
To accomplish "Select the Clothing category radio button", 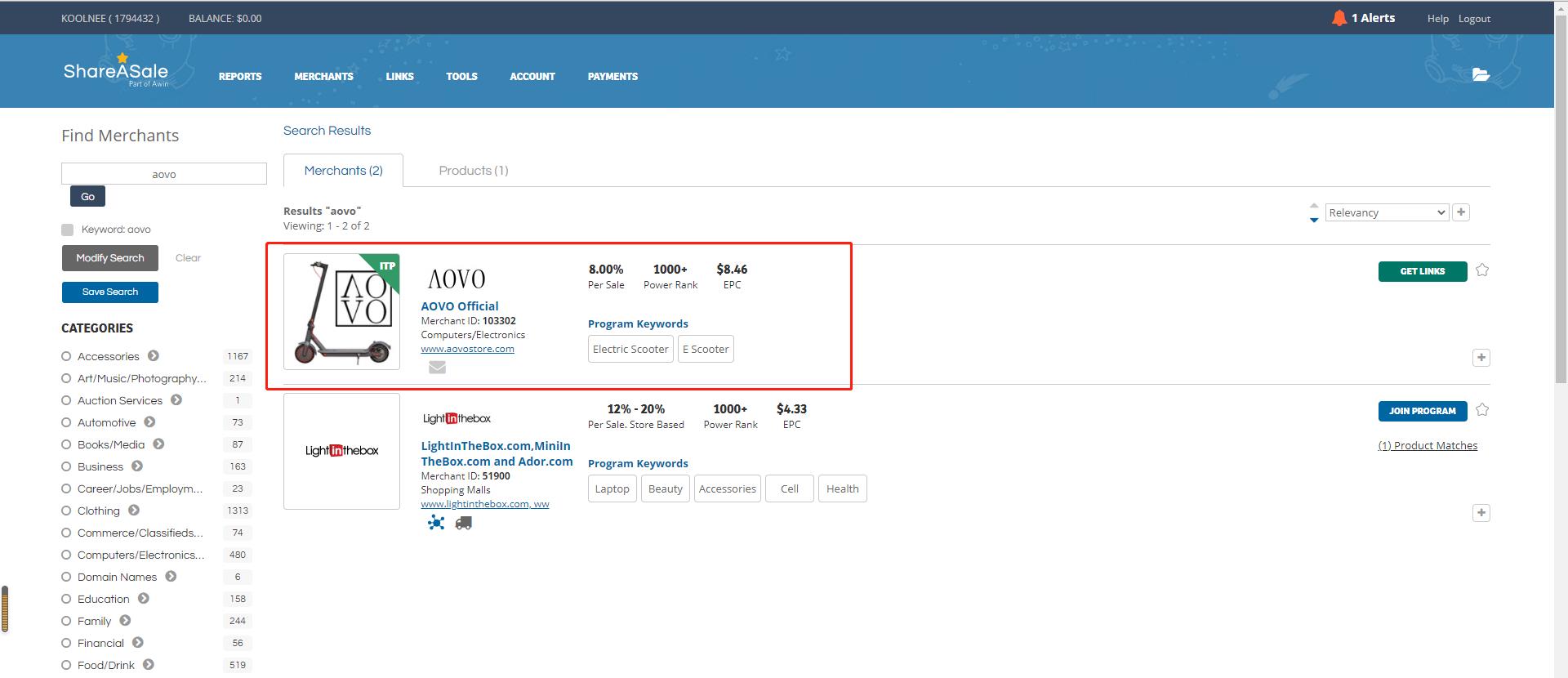I will 66,511.
